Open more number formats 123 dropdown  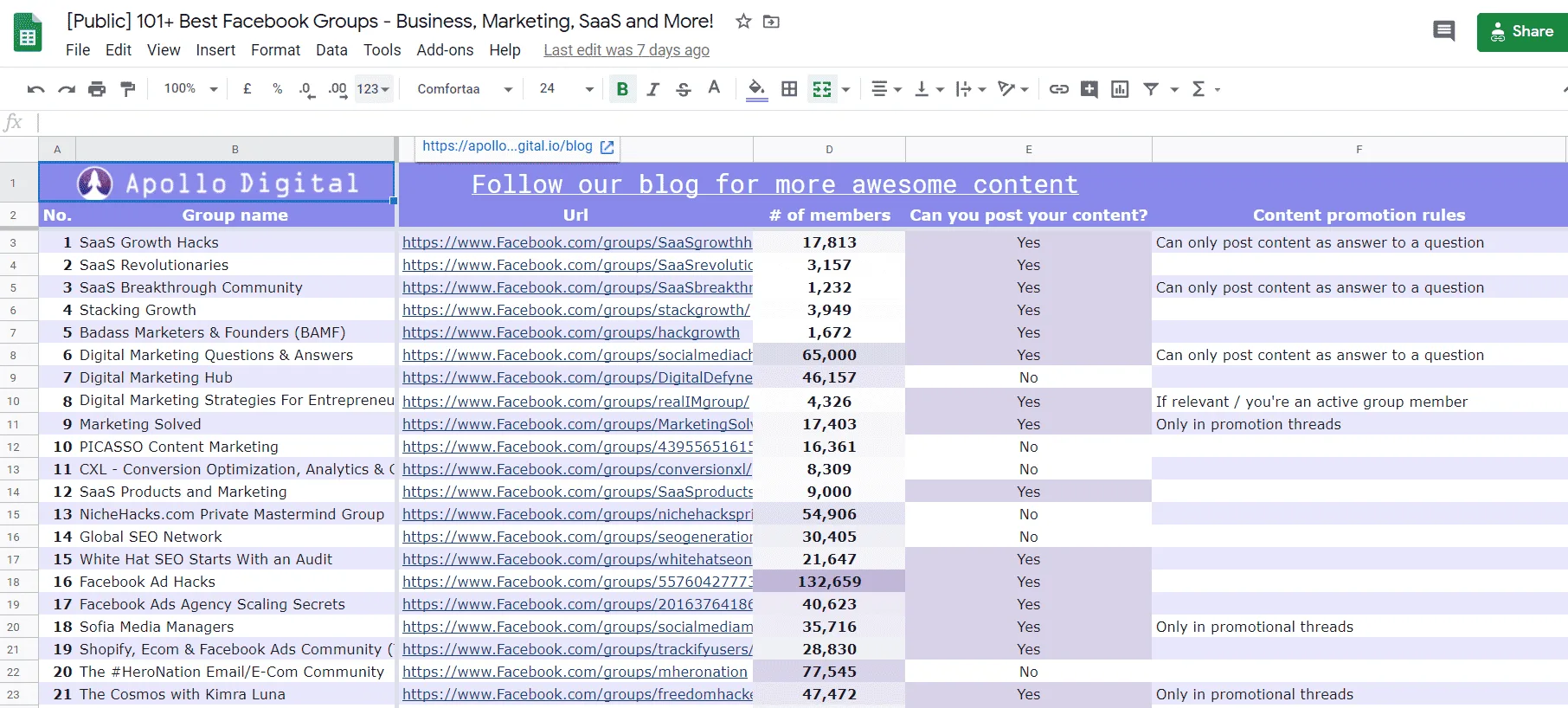pos(373,89)
